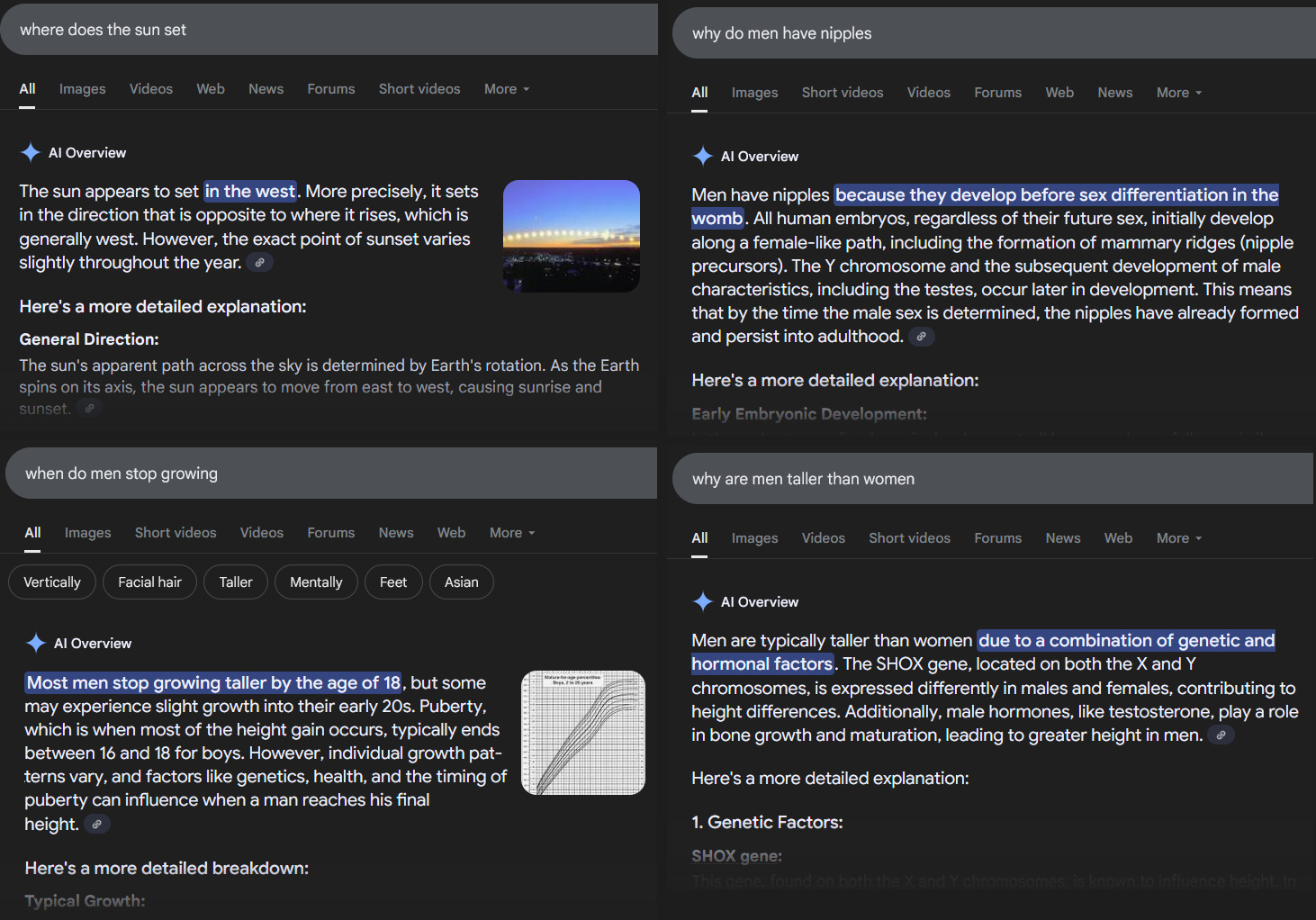Select the 'Vertically' suggestion chip
Screen dimensions: 1316x920
pos(52,582)
